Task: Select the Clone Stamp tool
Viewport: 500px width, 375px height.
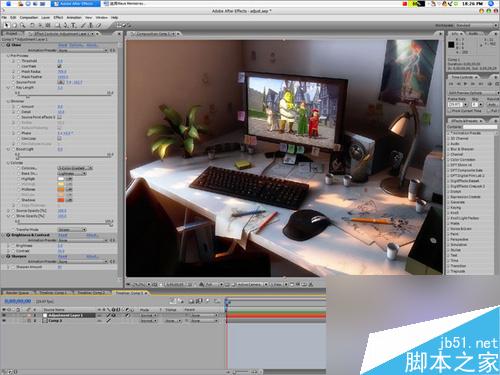Action: click(x=91, y=25)
